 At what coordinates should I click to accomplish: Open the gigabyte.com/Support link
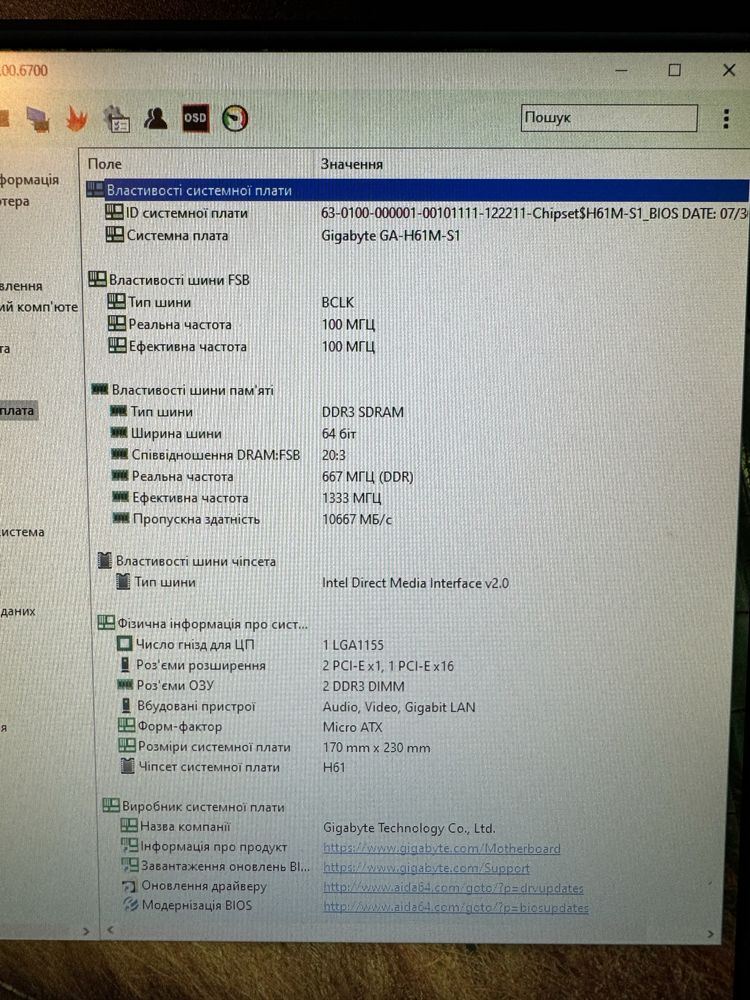(426, 869)
